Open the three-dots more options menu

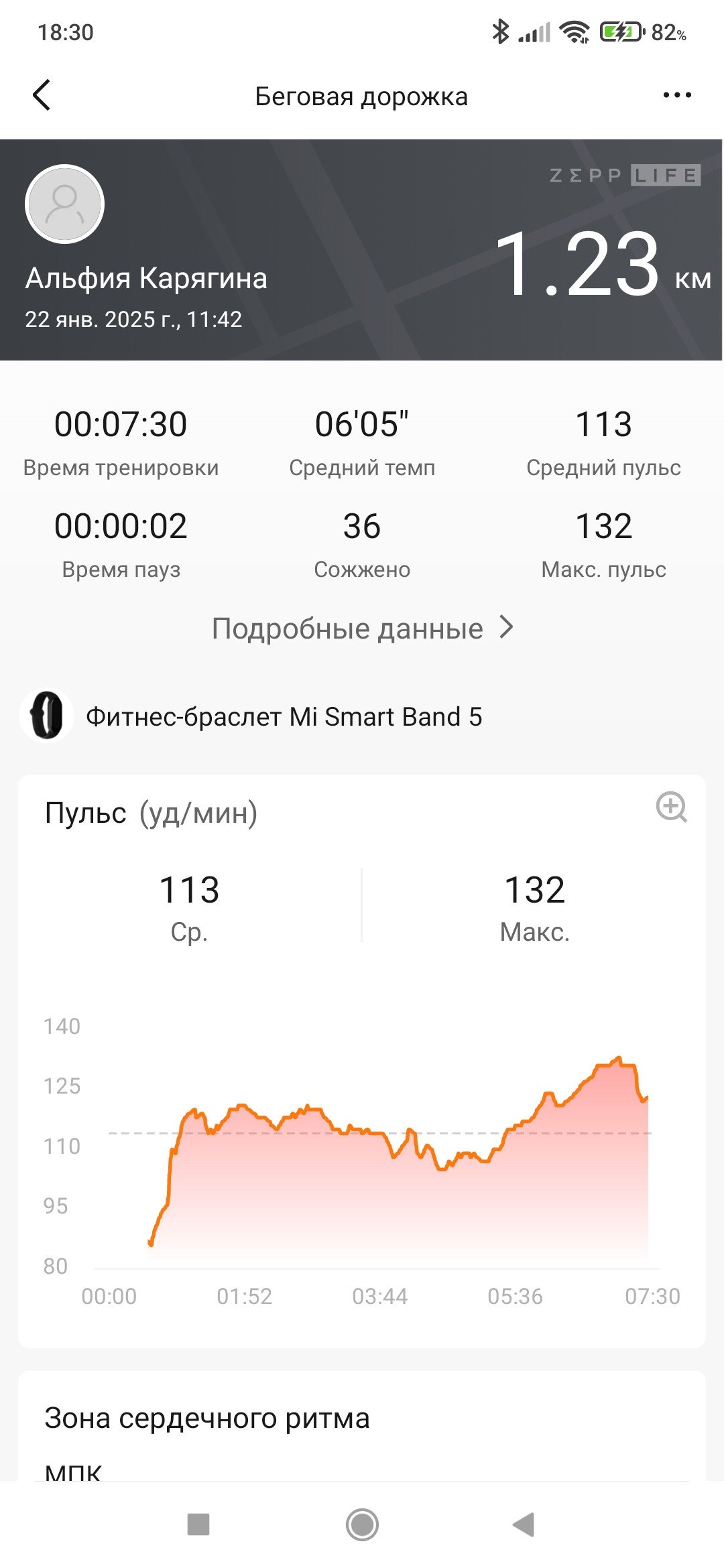(676, 95)
